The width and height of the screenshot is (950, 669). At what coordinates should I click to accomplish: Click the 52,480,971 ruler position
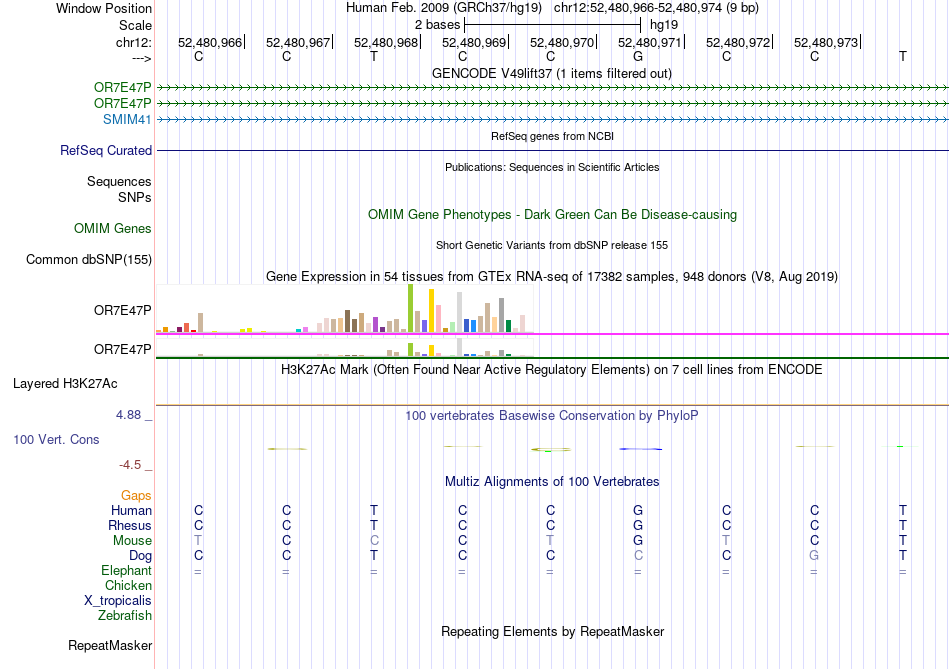[x=649, y=42]
